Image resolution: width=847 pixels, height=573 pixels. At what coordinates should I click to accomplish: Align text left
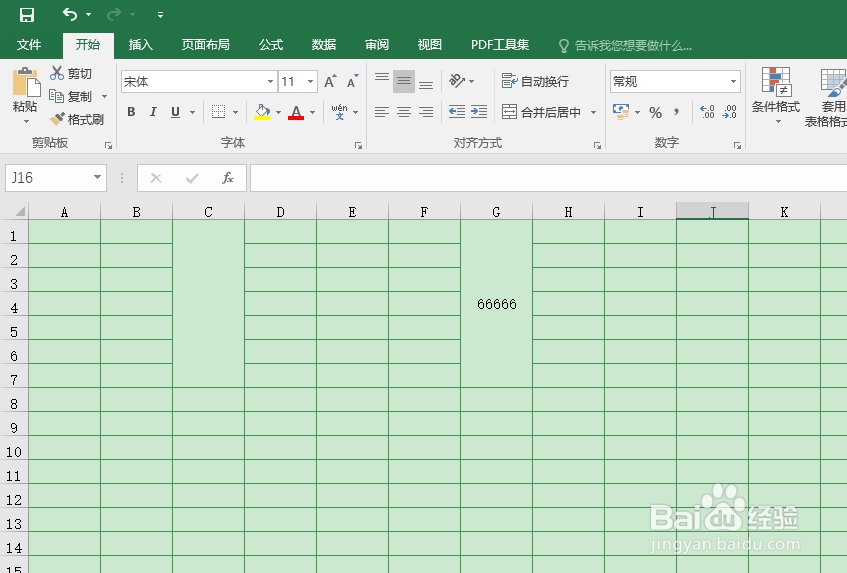point(382,112)
